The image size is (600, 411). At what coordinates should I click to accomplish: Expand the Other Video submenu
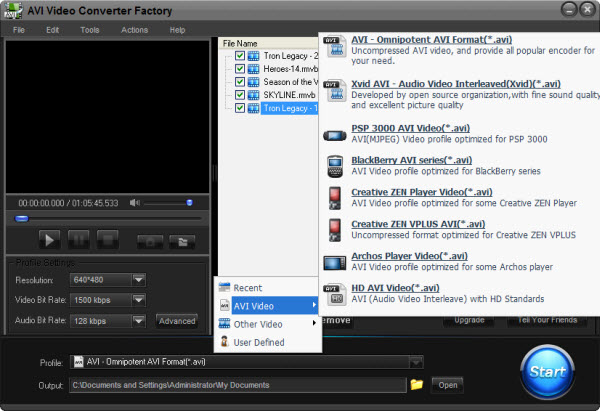[268, 324]
